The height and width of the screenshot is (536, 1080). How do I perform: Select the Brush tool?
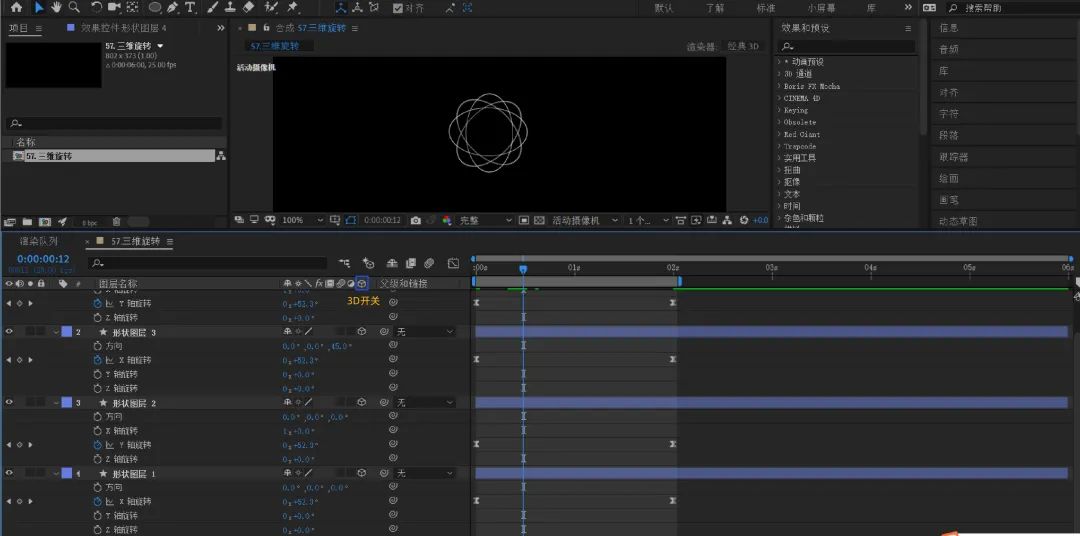pyautogui.click(x=213, y=8)
